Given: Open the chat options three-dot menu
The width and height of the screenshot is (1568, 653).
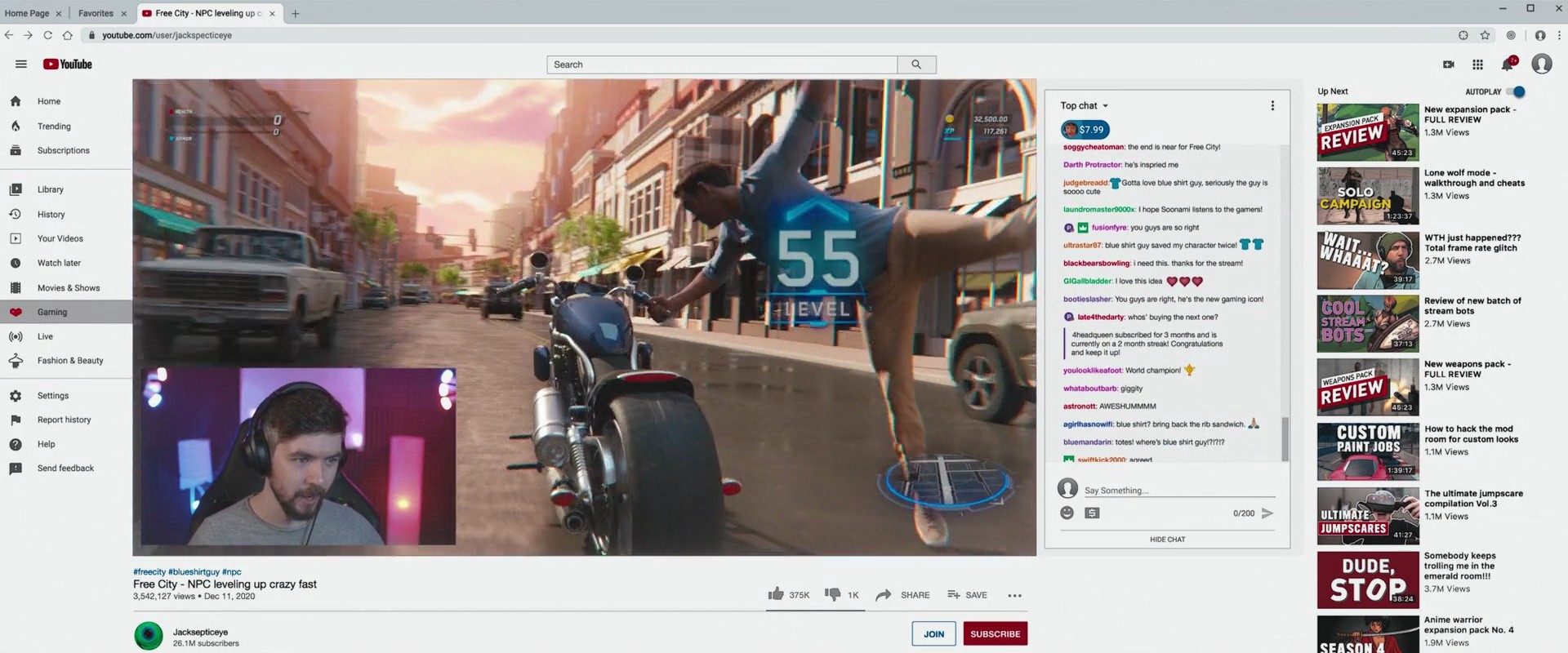Looking at the screenshot, I should point(1272,105).
